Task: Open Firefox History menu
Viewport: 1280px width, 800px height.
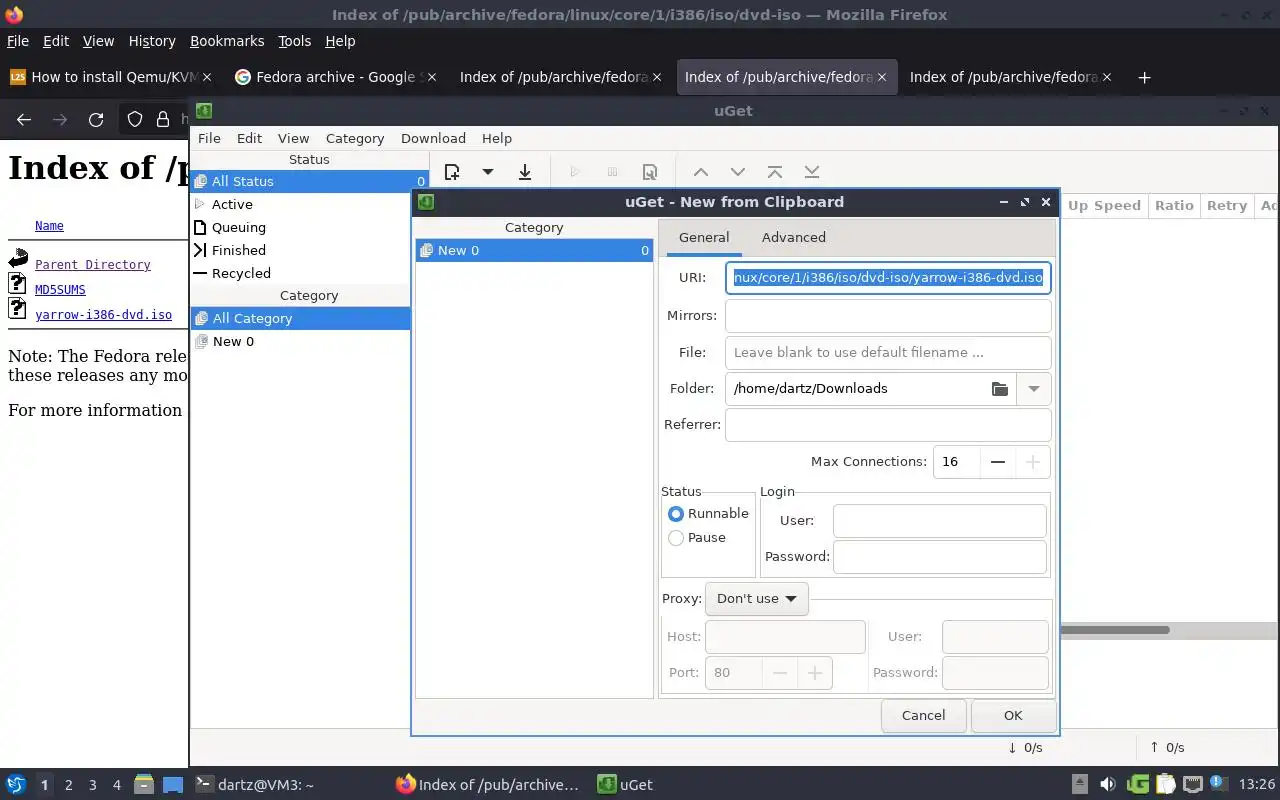Action: click(x=152, y=41)
